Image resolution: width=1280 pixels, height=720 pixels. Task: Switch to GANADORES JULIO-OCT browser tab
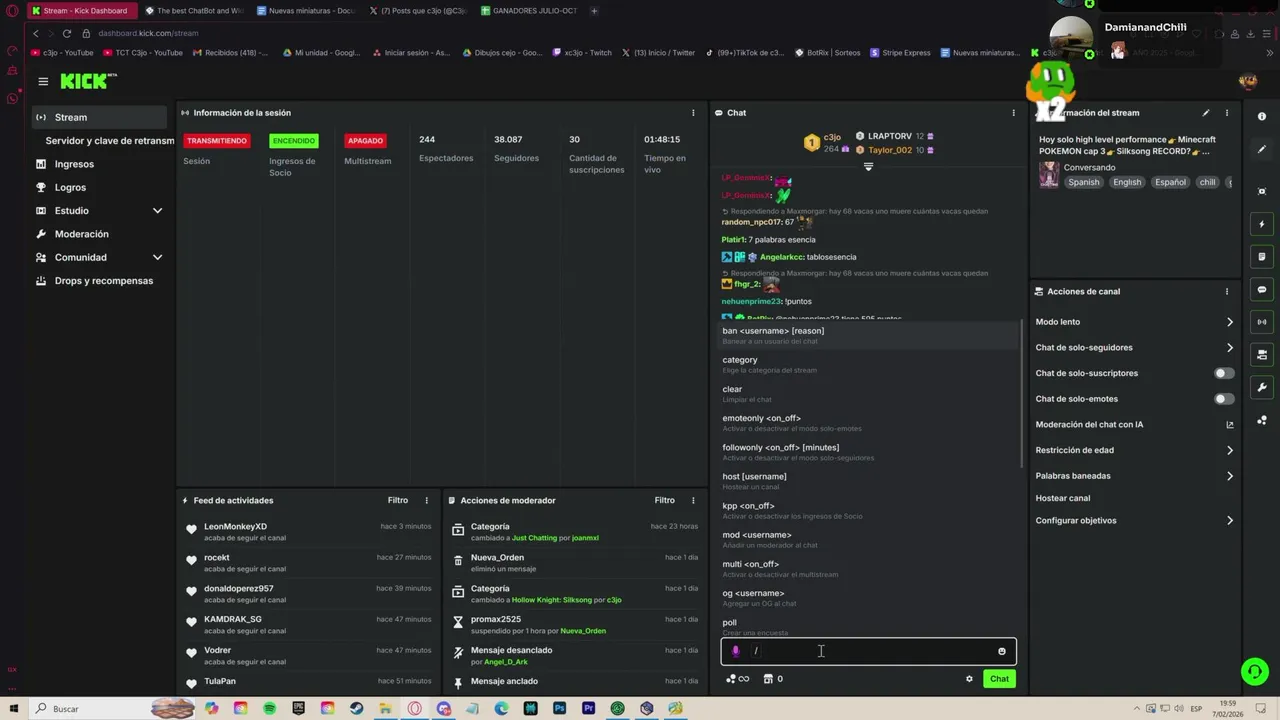coord(528,11)
